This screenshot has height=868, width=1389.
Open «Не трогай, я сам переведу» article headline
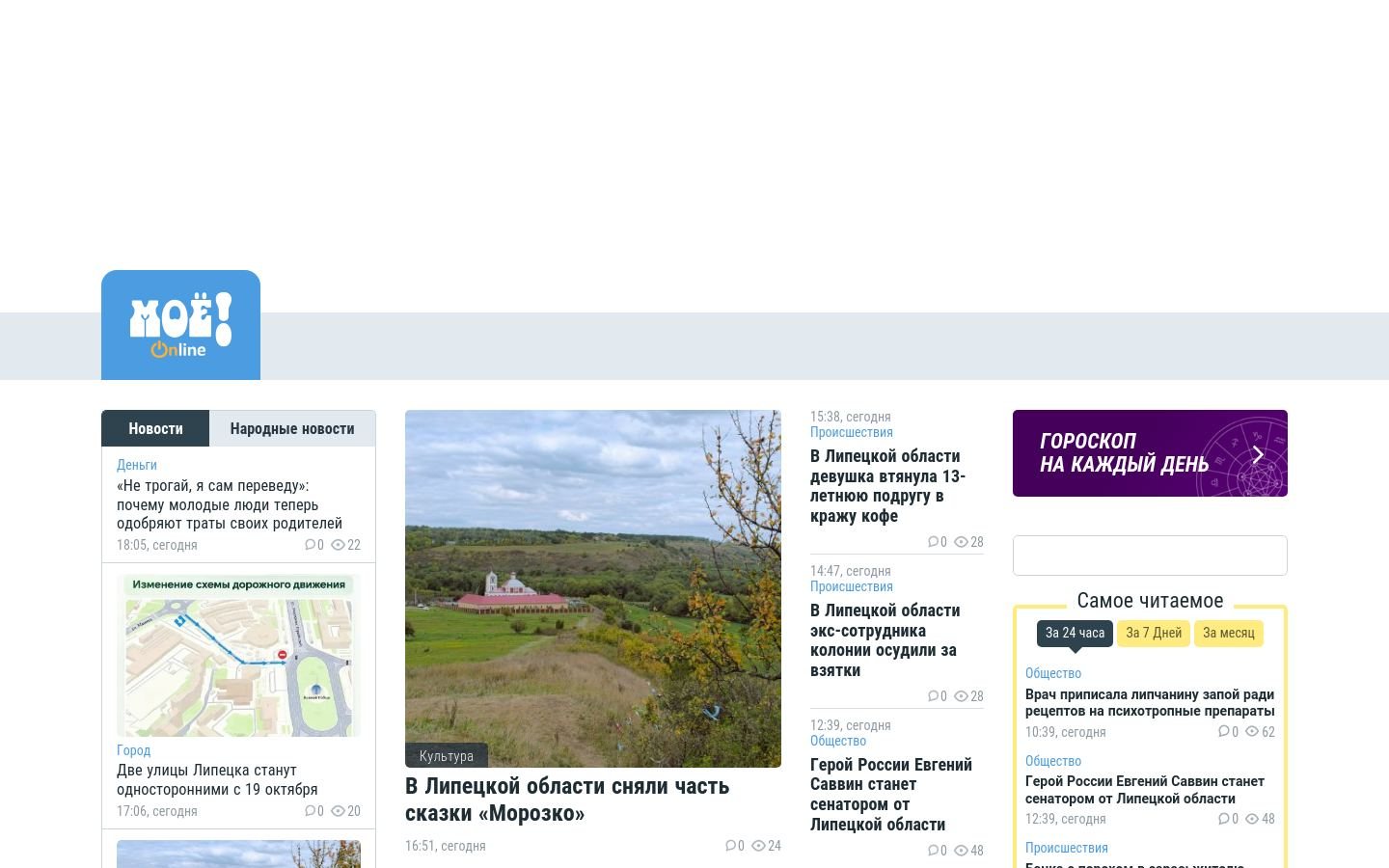(230, 504)
